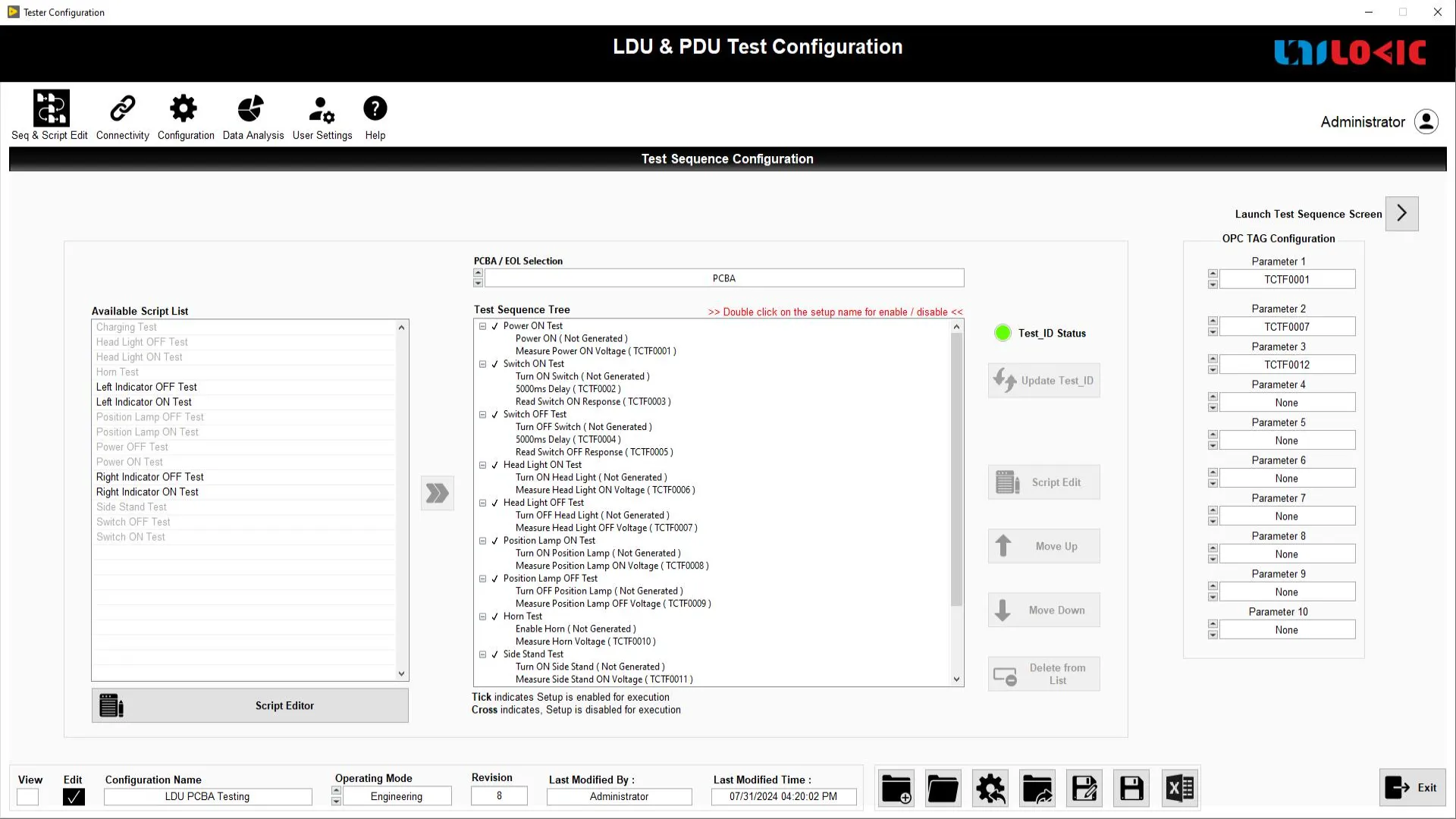Click the Exit button
Image resolution: width=1456 pixels, height=819 pixels.
pyautogui.click(x=1412, y=788)
